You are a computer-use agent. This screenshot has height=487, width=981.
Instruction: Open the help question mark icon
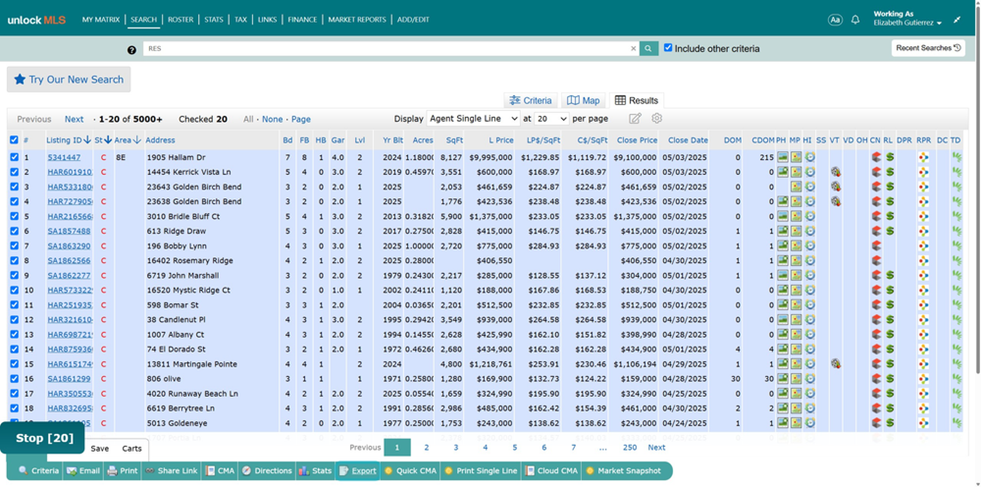(131, 50)
